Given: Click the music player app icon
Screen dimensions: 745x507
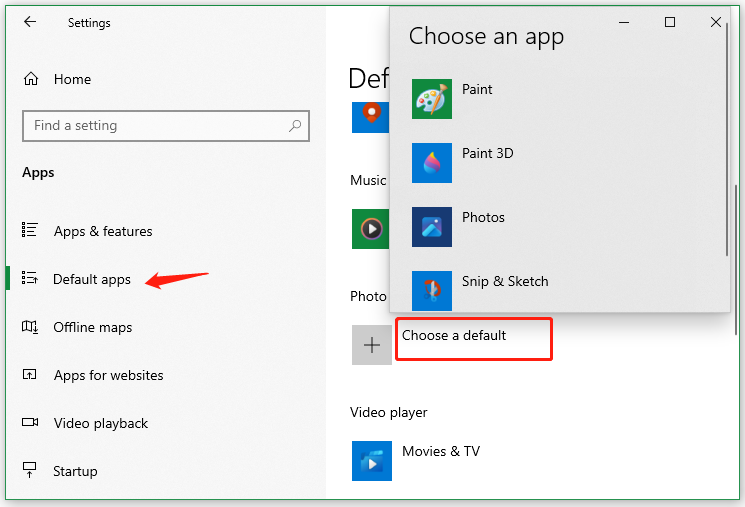Looking at the screenshot, I should click(x=371, y=229).
